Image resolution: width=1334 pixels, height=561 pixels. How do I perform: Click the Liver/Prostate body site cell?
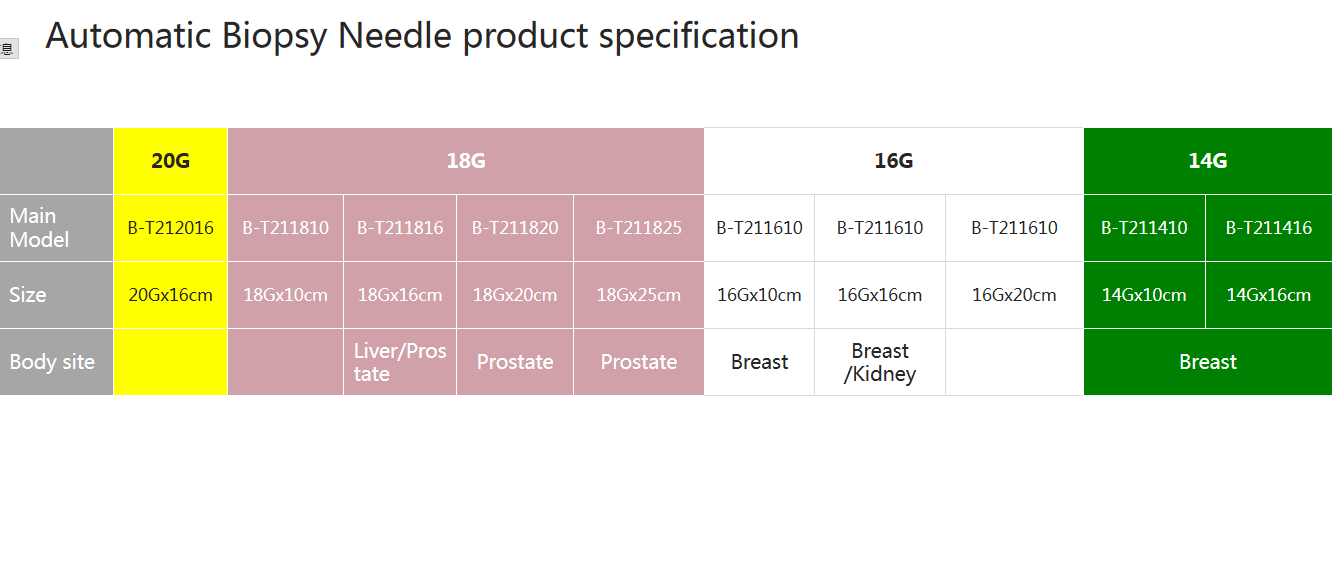(x=400, y=362)
